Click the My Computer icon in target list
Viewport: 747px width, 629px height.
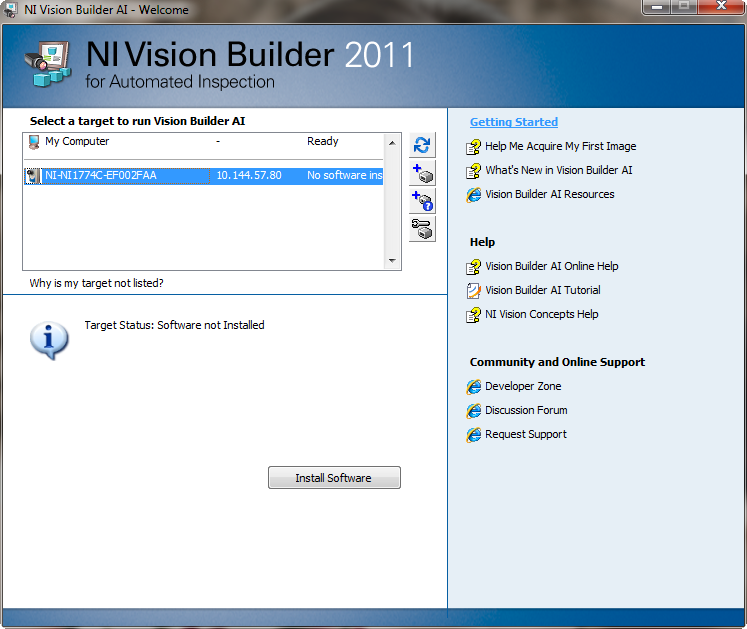34,142
